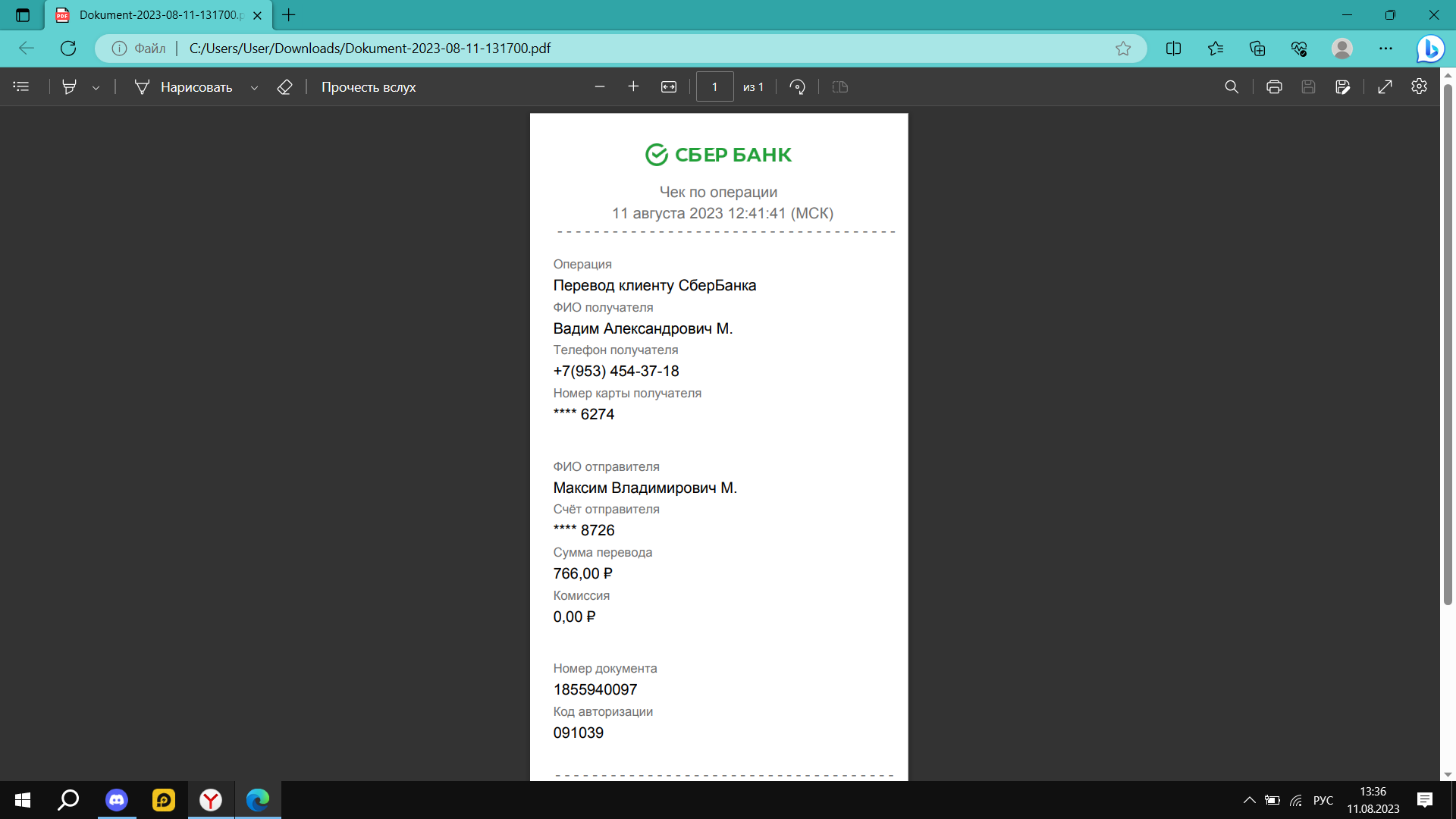Open the tab actions menu
This screenshot has width=1456, height=819.
(23, 15)
